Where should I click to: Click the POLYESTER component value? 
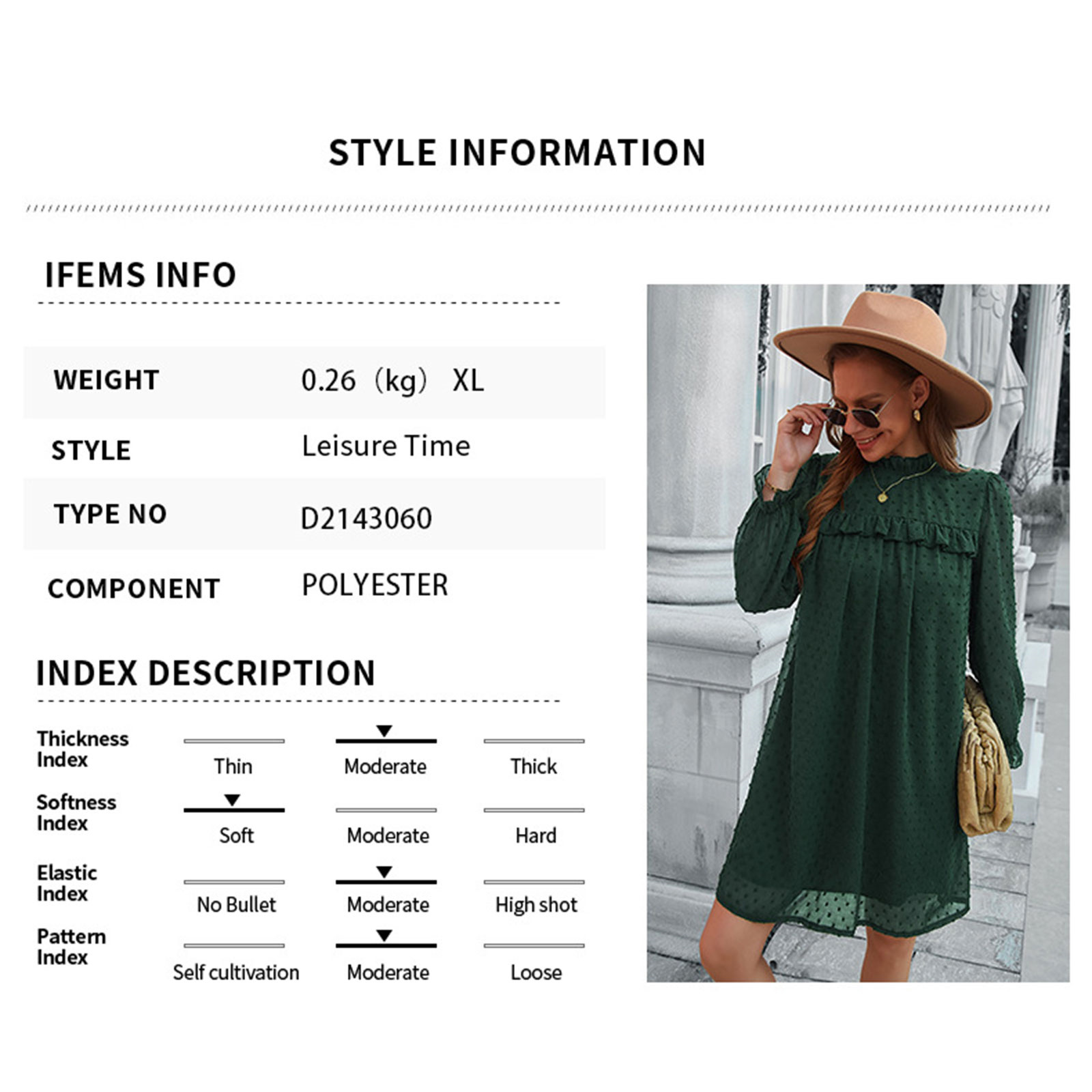pos(375,585)
